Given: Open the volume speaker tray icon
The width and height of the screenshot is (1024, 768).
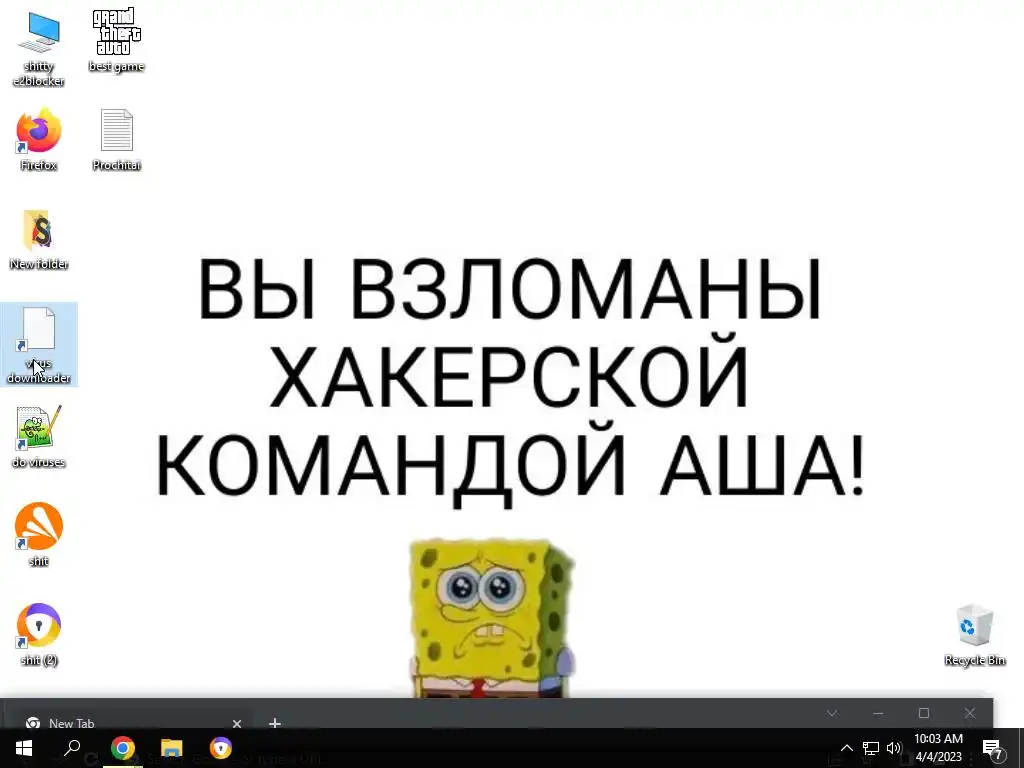Looking at the screenshot, I should point(894,748).
